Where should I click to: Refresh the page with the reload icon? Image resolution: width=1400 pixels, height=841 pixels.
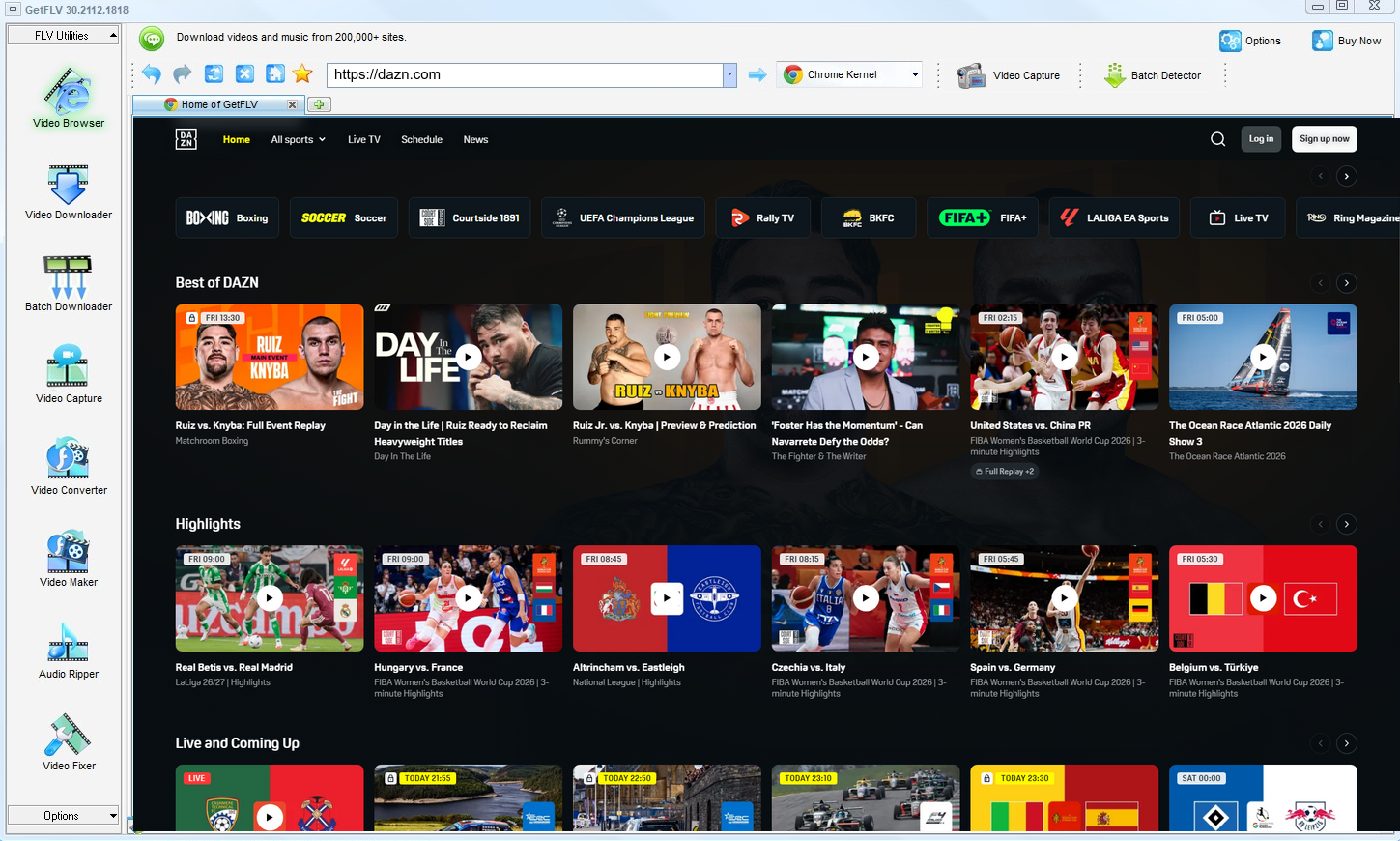pyautogui.click(x=214, y=74)
